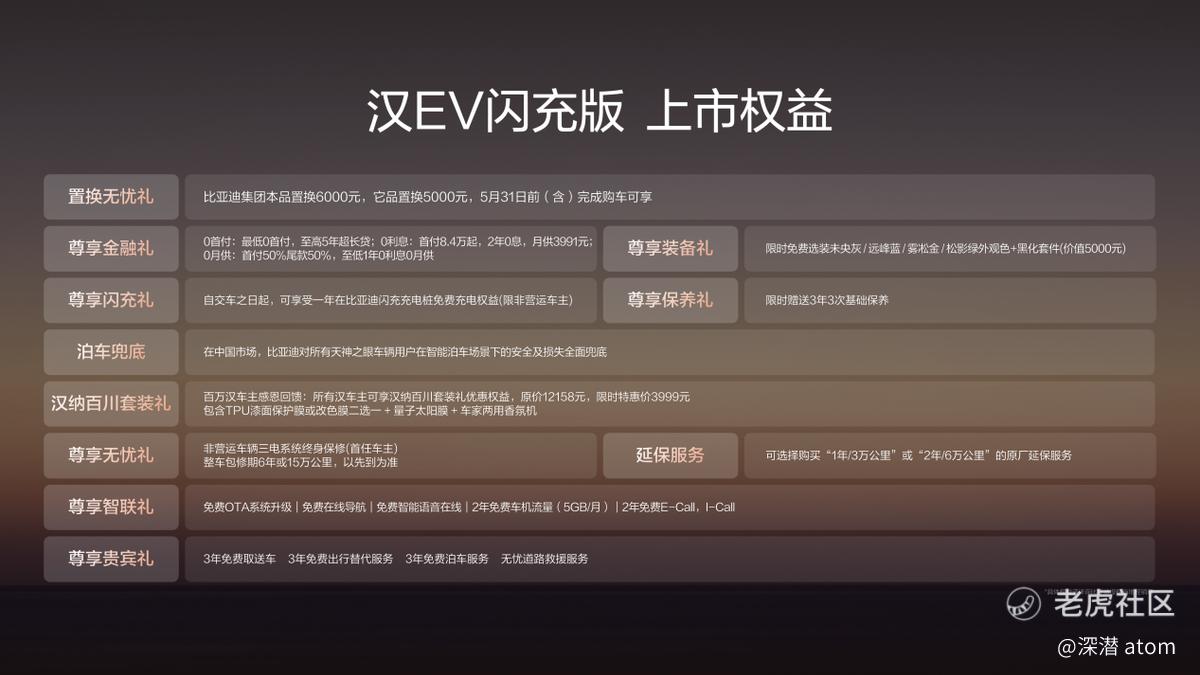This screenshot has height=675, width=1200.
Task: Click the line starting 包含TPU漆面保护膜
Action: tap(370, 411)
